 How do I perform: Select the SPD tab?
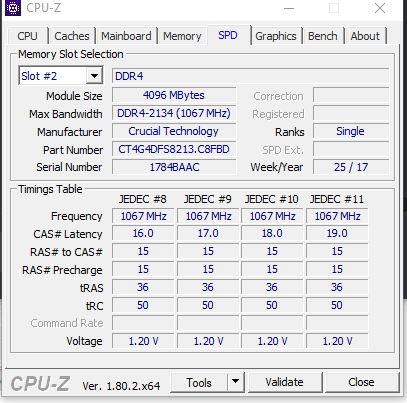(x=228, y=35)
